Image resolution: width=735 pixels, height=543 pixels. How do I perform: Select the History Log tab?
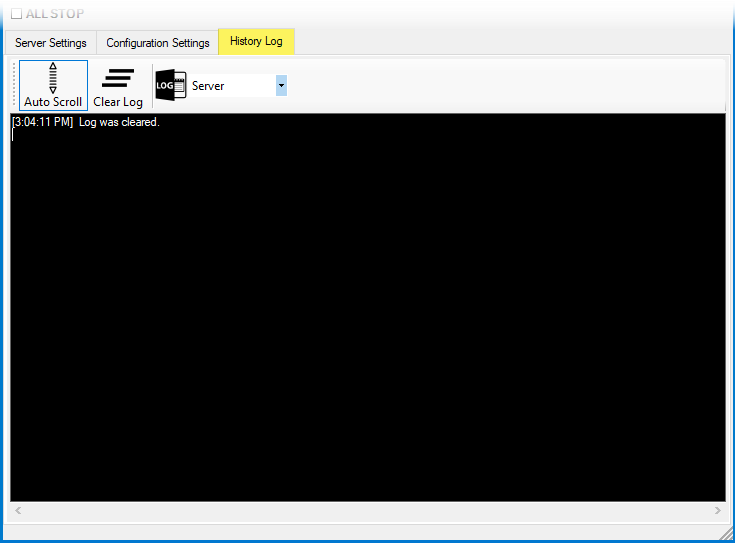pos(256,41)
